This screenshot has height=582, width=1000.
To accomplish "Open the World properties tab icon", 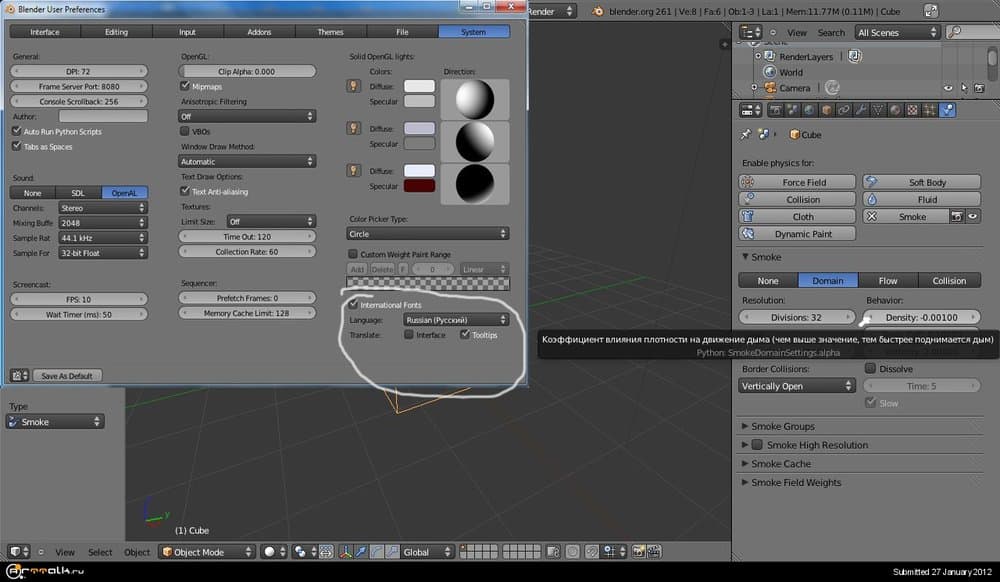I will (807, 110).
